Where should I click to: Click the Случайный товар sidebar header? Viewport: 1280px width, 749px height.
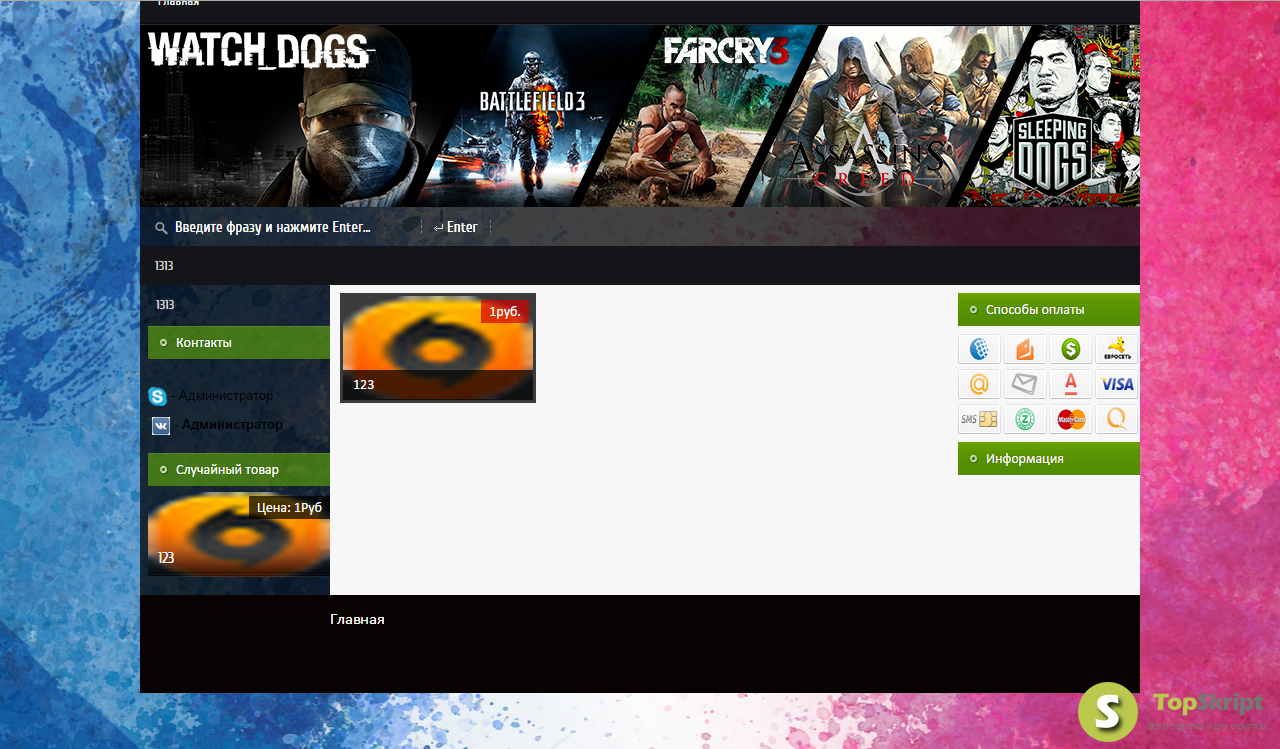click(239, 469)
